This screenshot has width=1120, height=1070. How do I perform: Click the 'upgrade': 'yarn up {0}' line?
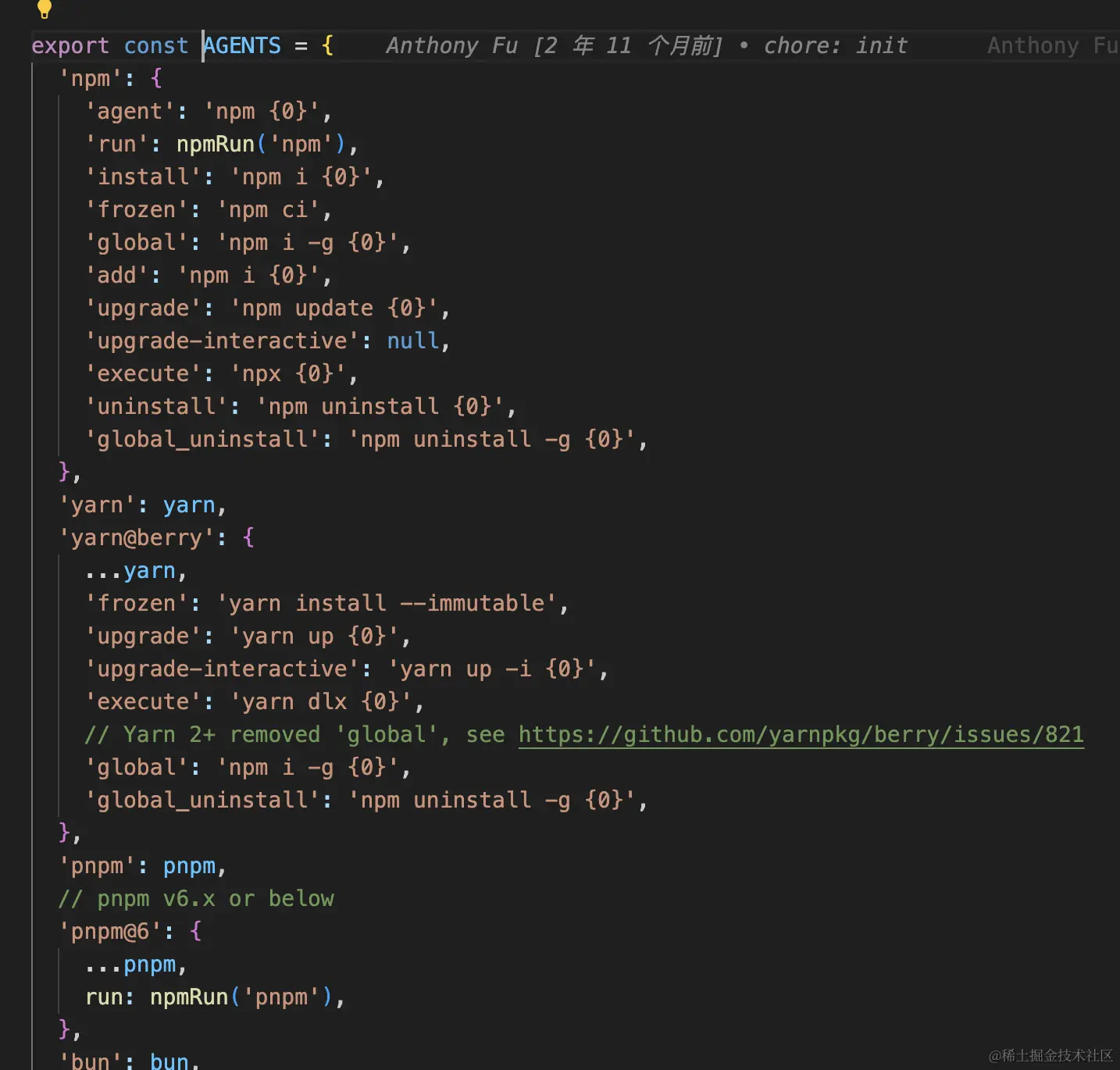coord(248,637)
